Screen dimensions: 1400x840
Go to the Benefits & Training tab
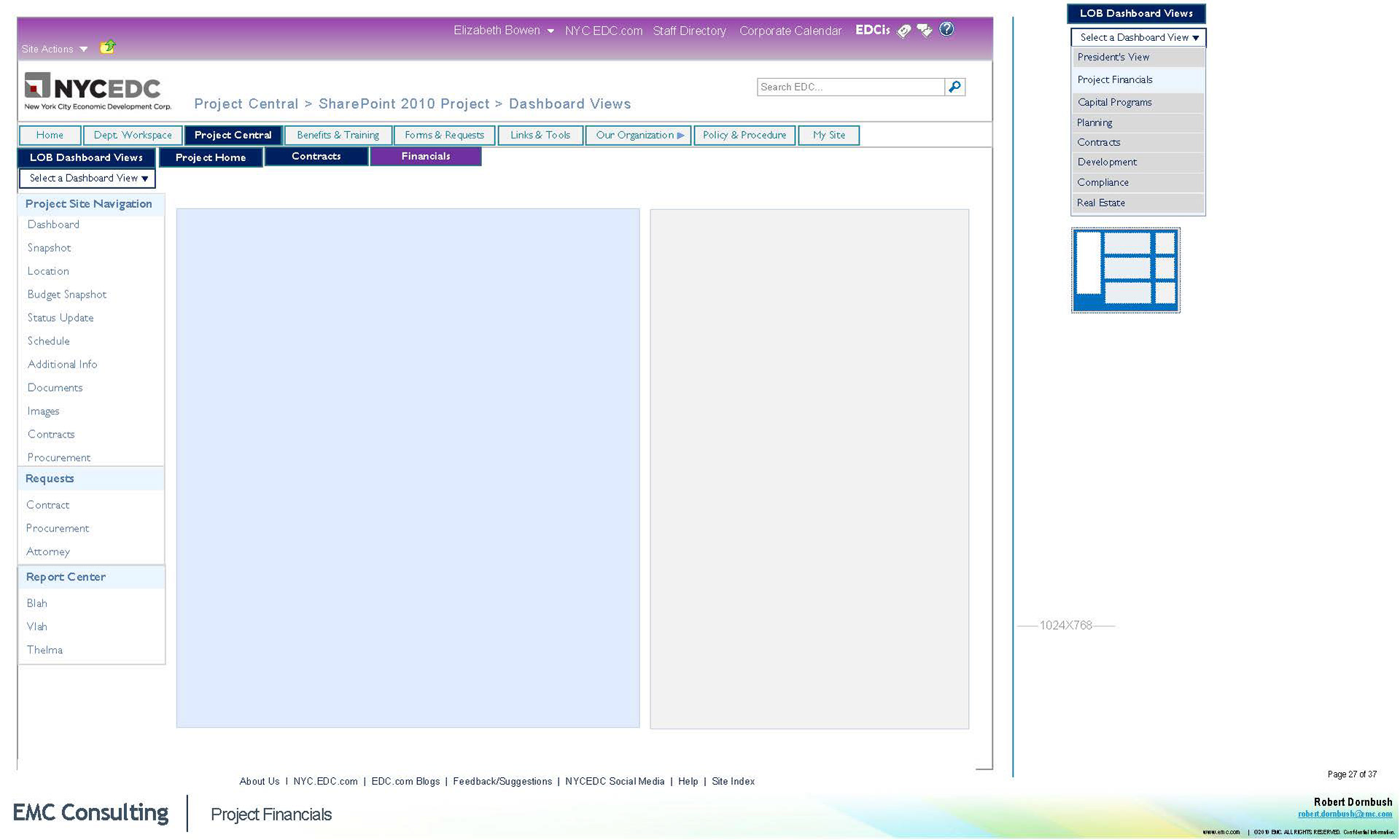(x=338, y=135)
